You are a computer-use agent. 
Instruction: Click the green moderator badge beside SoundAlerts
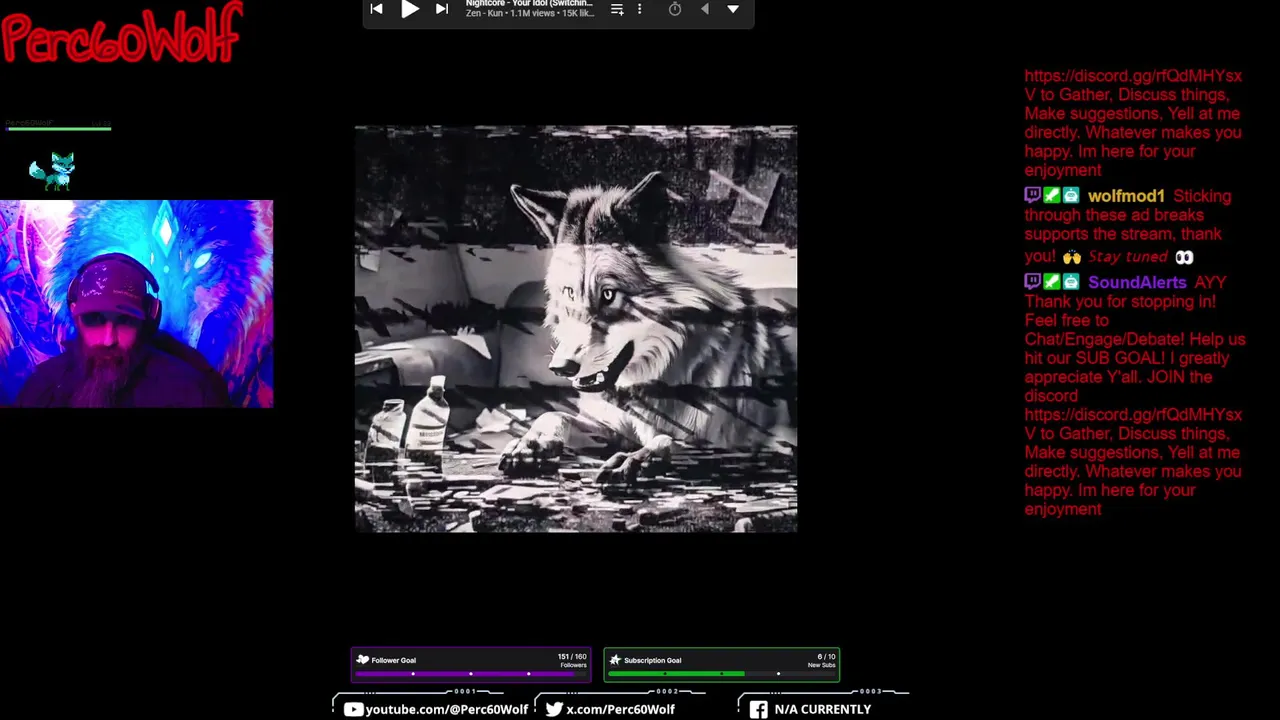click(1052, 282)
